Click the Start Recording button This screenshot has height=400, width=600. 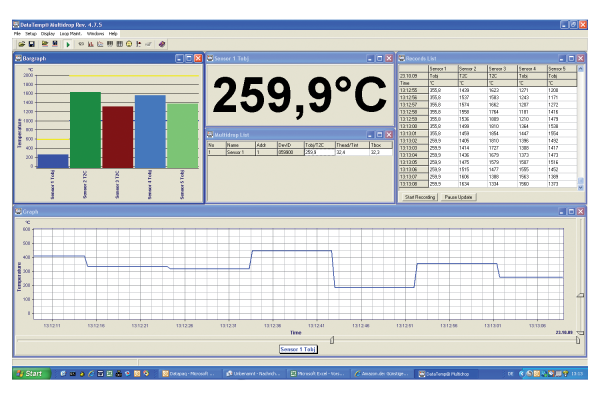click(420, 197)
